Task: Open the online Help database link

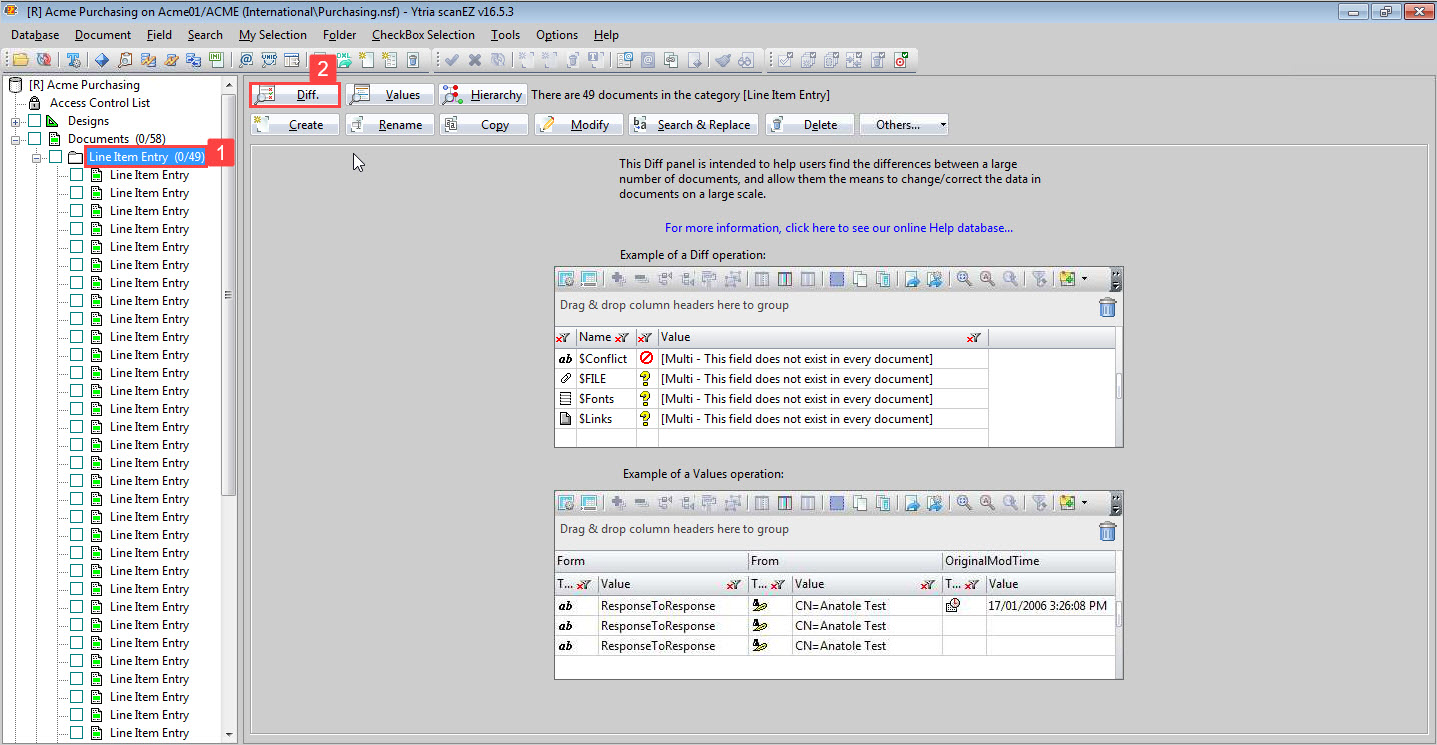Action: 838,227
